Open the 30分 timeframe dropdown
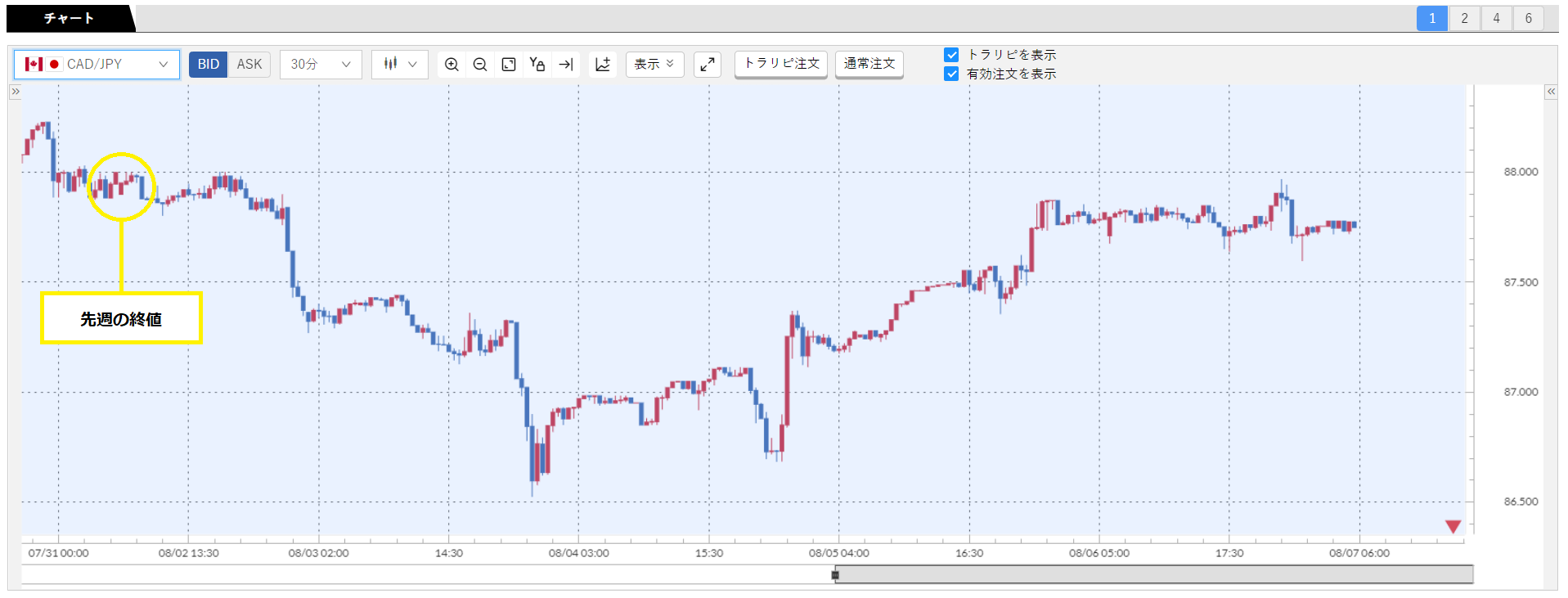Viewport: 1568px width, 598px height. [x=321, y=64]
